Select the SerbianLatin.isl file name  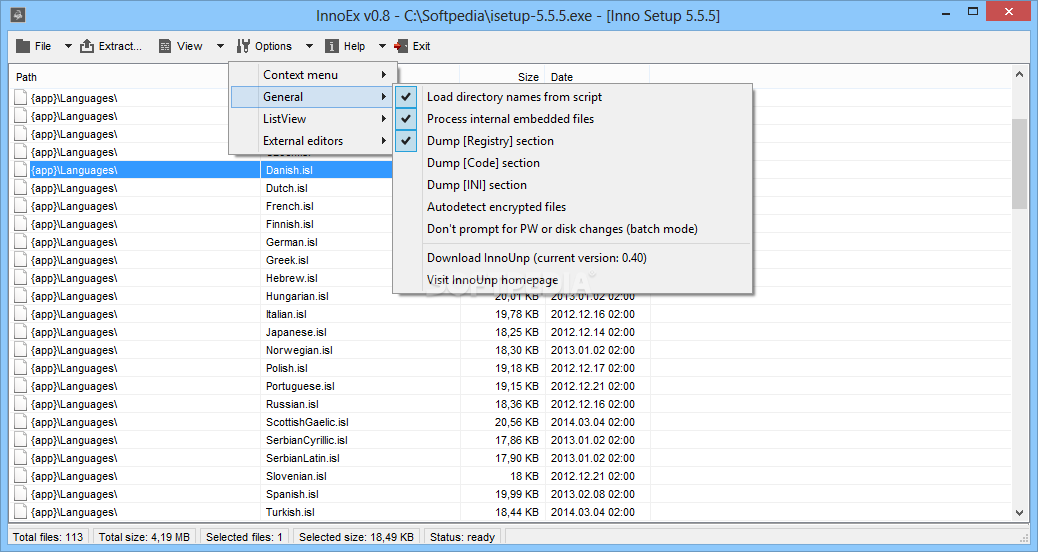tap(303, 458)
